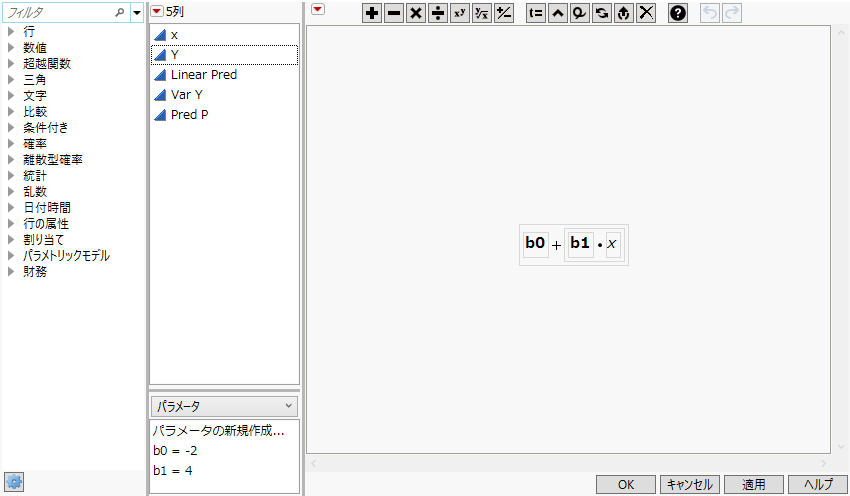The image size is (850, 496).
Task: Expand the 乱数 function group
Action: point(11,191)
